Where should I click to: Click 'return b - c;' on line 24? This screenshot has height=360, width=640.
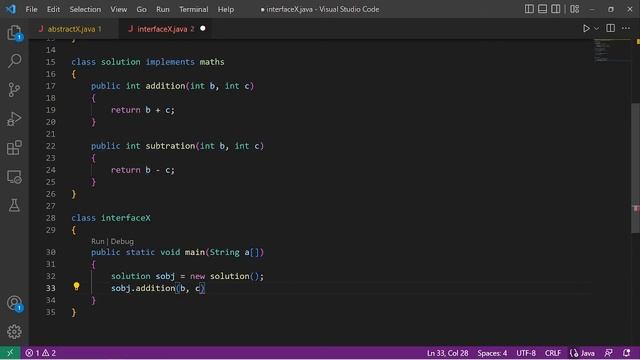coord(143,170)
